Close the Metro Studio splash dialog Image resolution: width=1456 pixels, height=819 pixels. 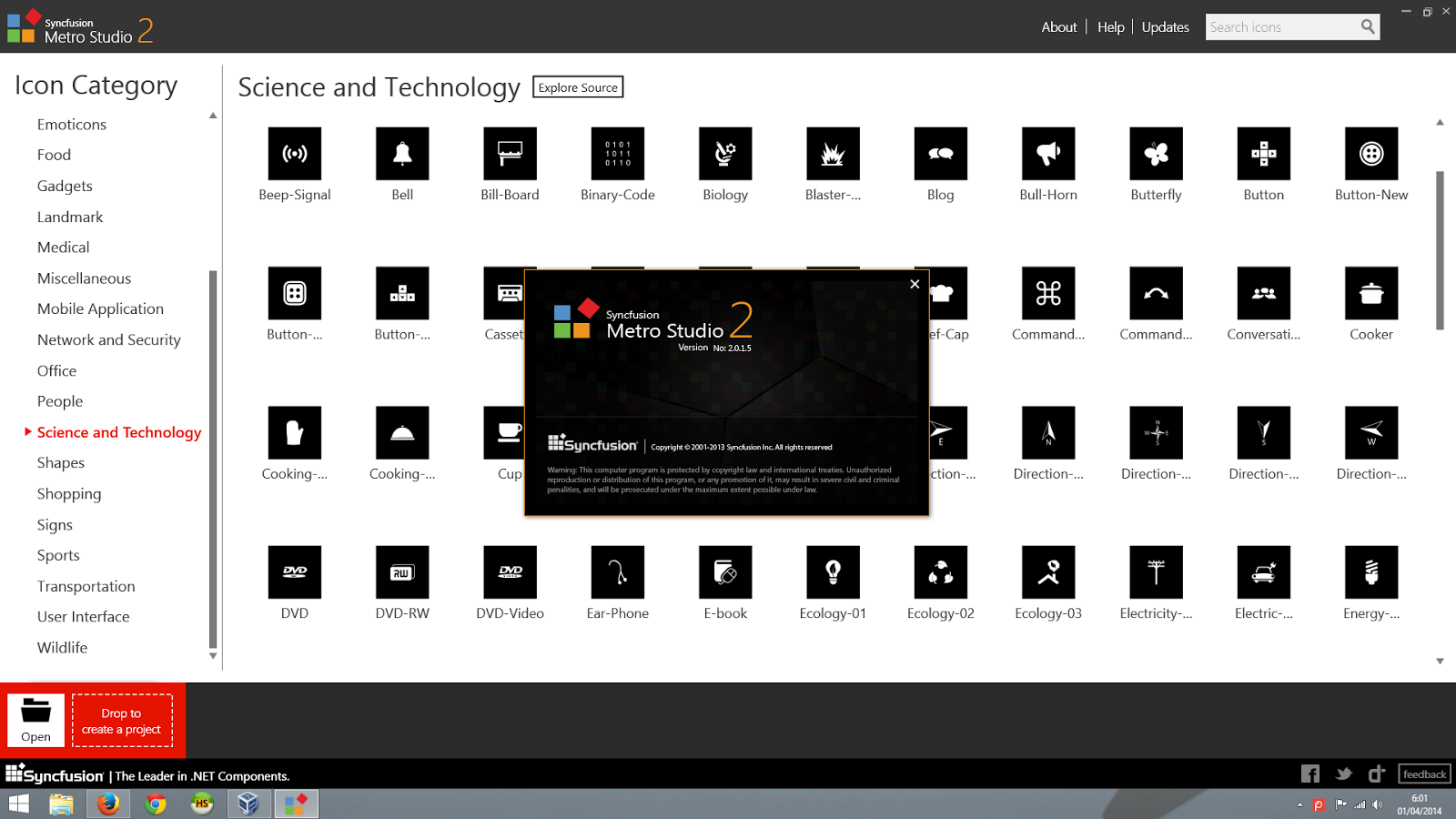pos(915,284)
